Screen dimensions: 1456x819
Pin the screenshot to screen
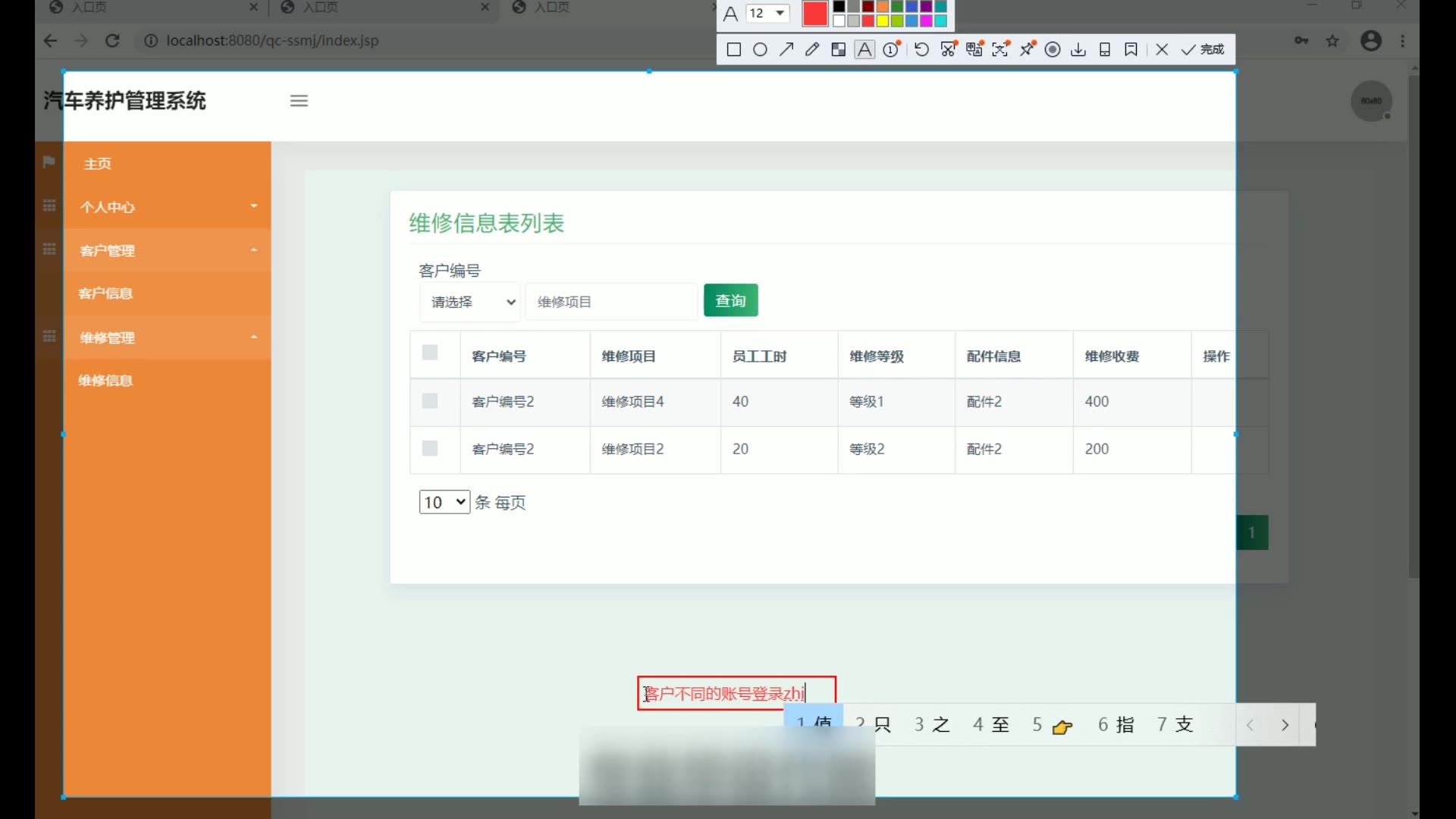[x=1028, y=50]
